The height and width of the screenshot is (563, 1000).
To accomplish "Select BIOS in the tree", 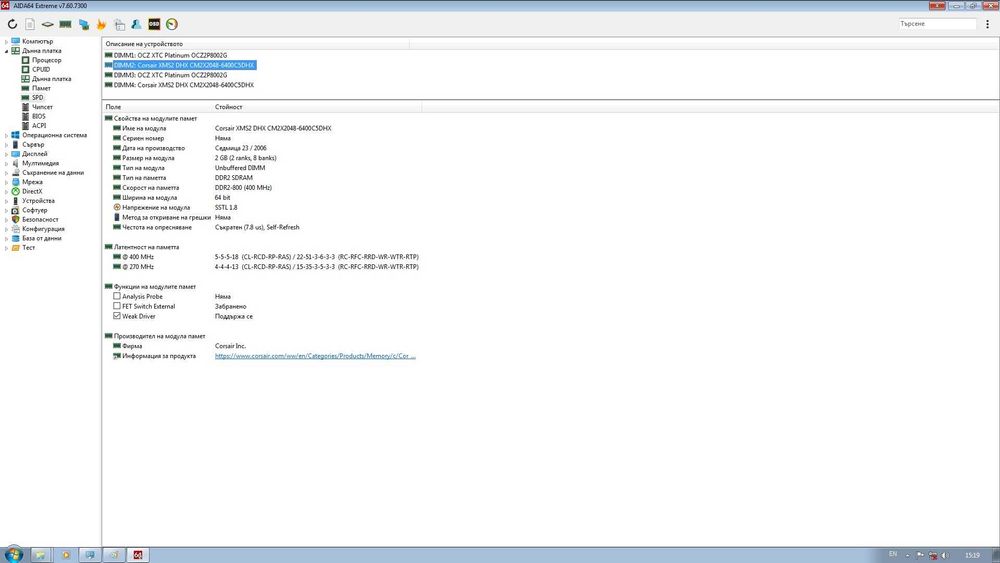I will [x=38, y=116].
